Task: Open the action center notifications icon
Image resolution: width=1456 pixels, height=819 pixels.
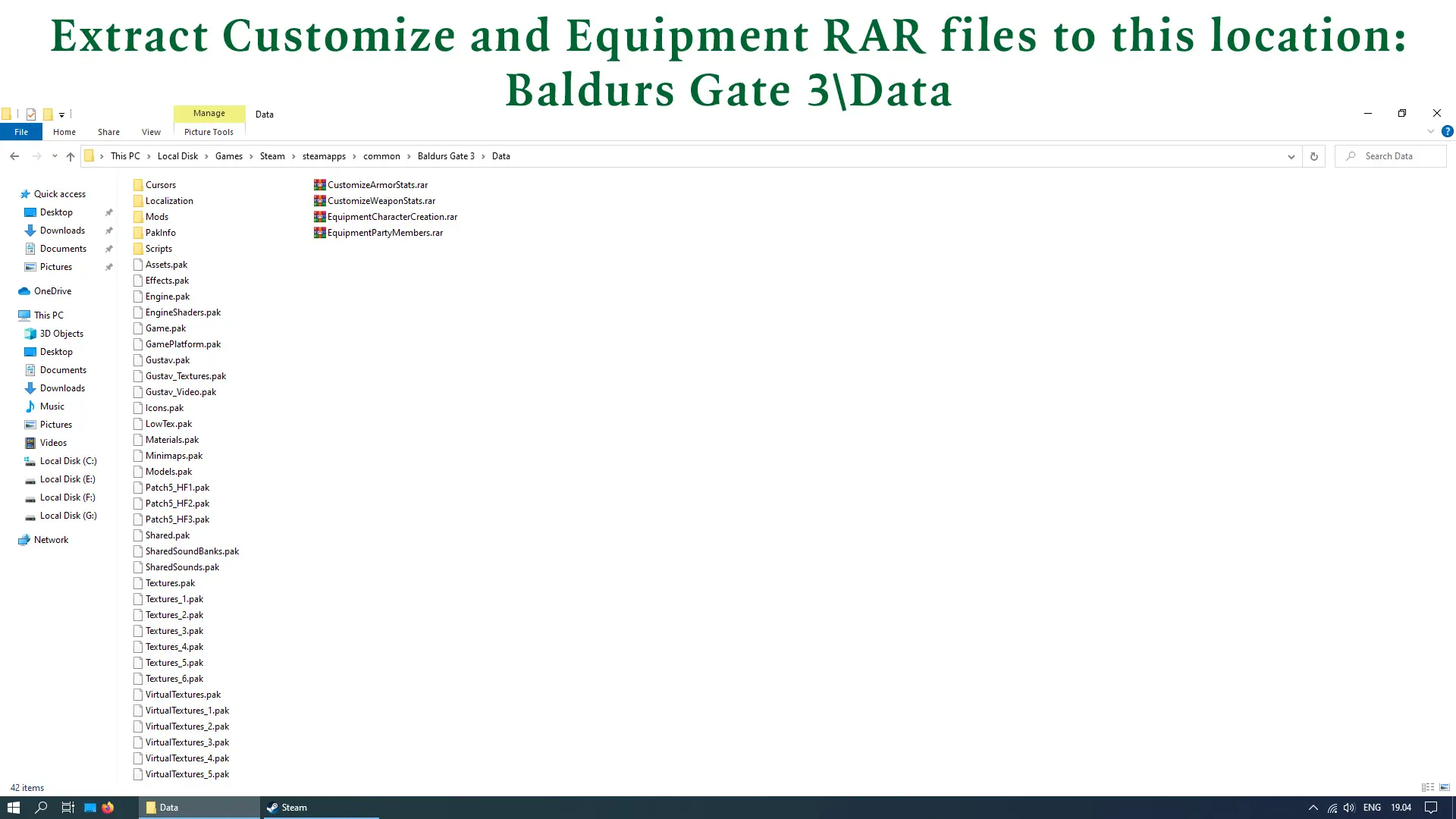Action: coord(1431,808)
